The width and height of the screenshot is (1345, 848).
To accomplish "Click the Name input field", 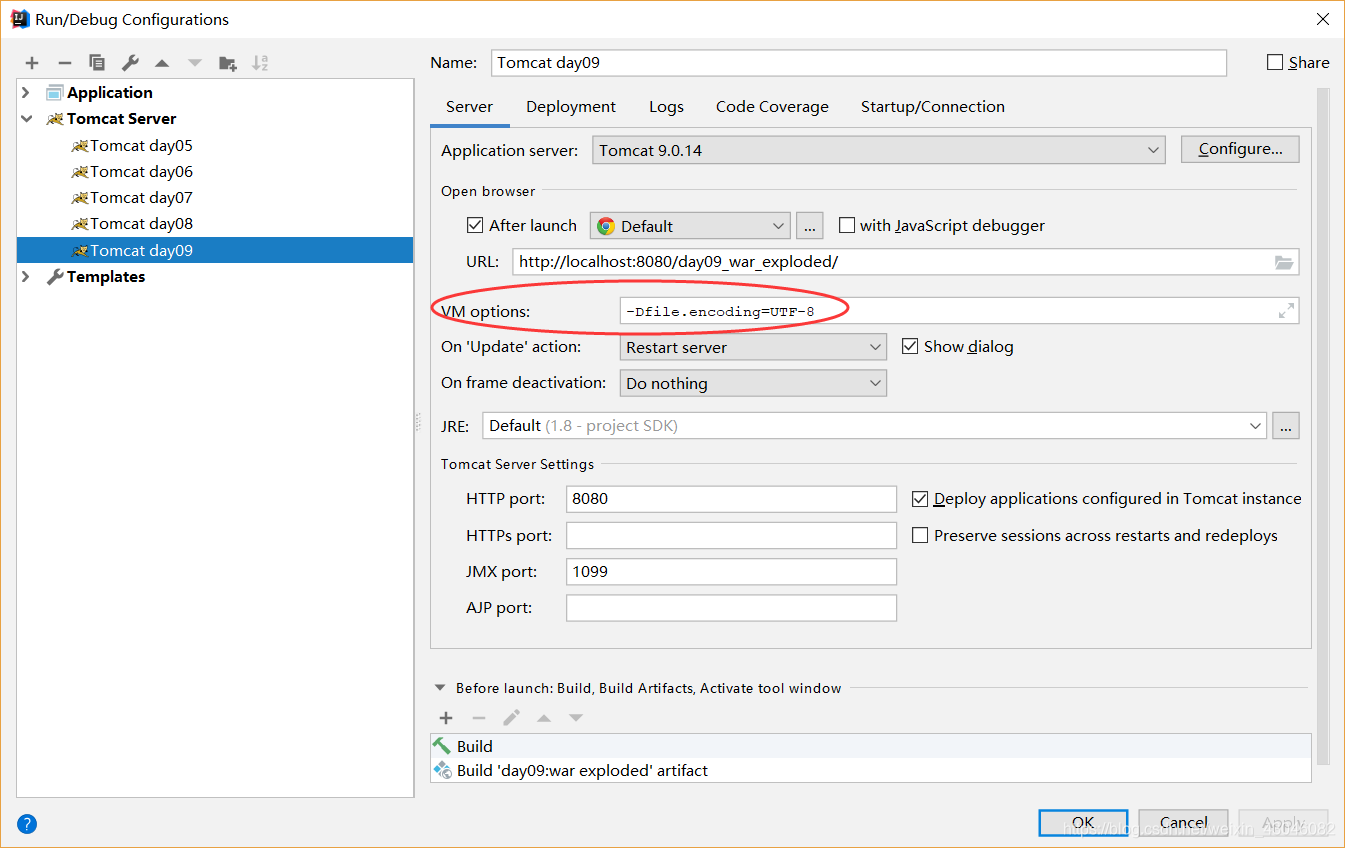I will 859,62.
